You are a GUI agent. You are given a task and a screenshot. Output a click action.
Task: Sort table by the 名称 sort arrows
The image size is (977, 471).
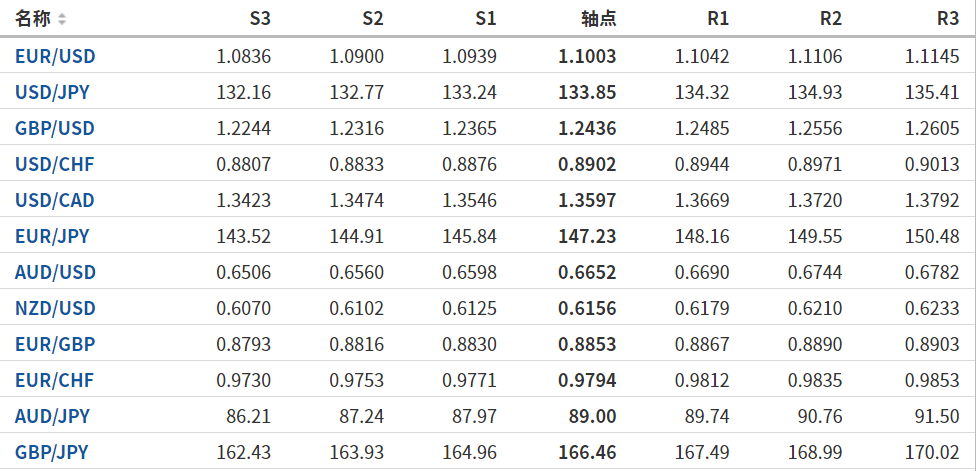pos(63,19)
